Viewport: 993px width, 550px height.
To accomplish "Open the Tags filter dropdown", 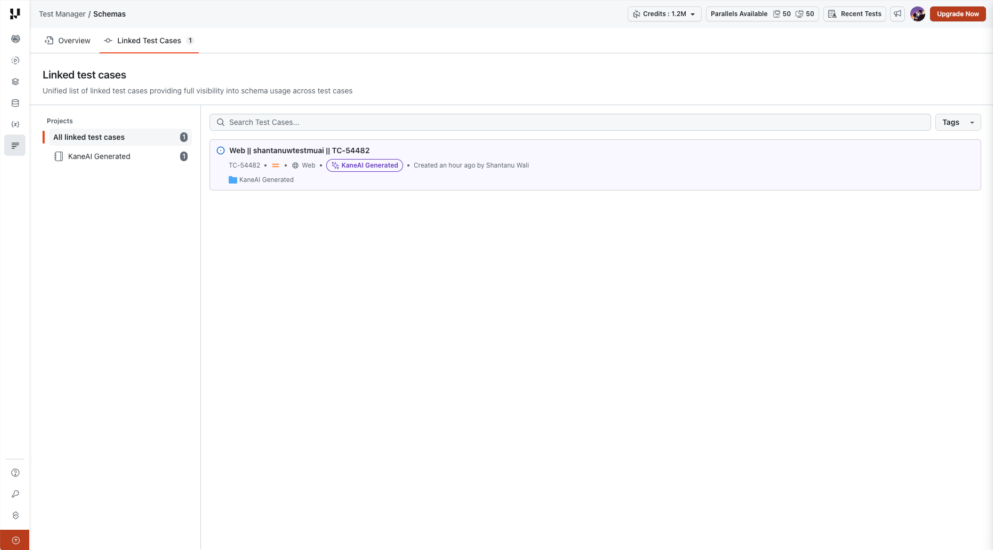I will point(958,122).
